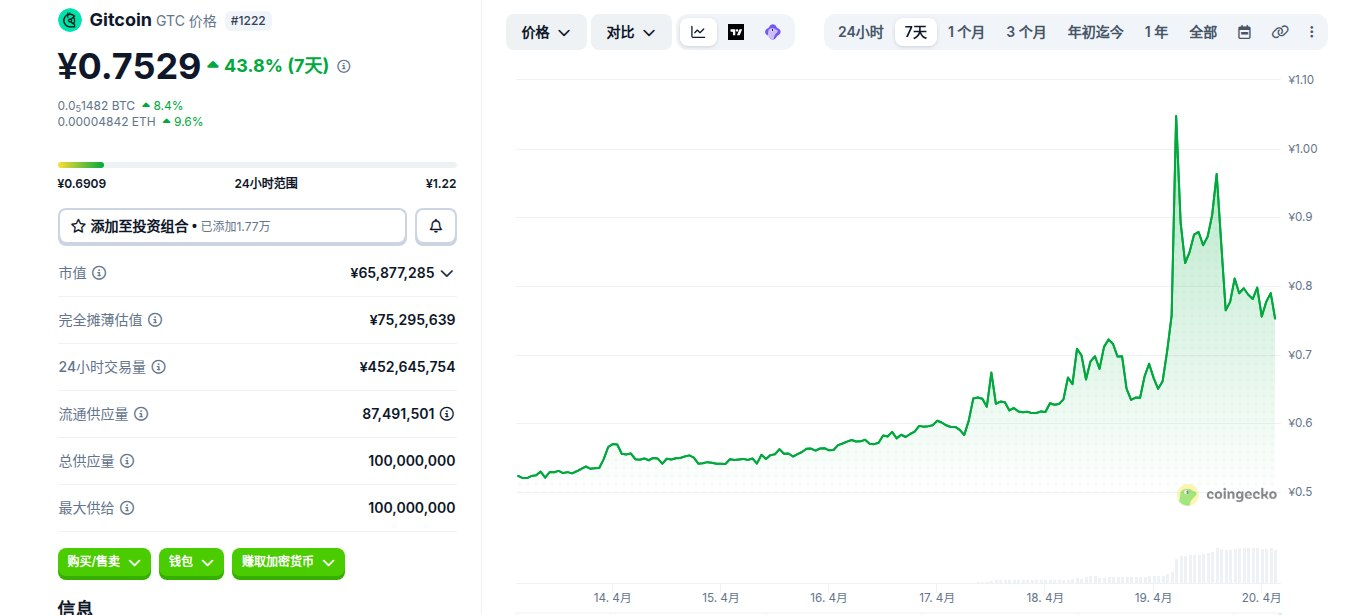This screenshot has width=1360, height=615.
Task: Open the info icon next to 最大供给
Action: tap(127, 508)
